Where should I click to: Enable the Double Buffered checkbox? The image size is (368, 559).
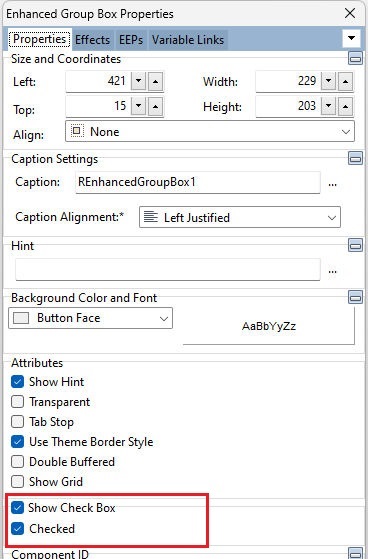click(17, 462)
